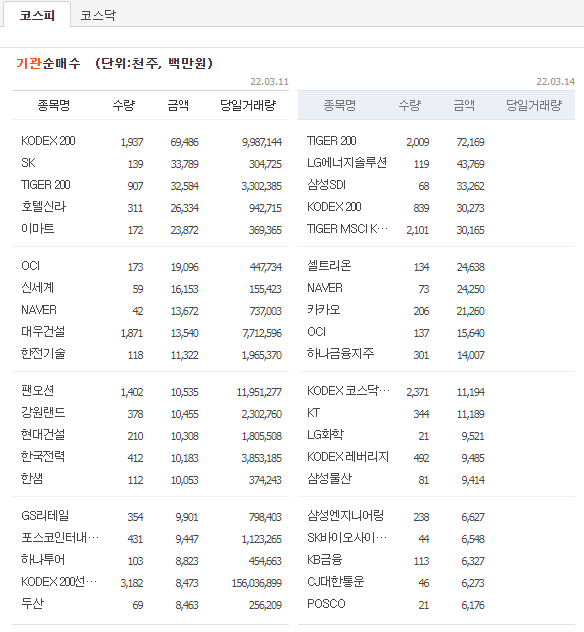Open KODEX 200 in the 22.03.14 list
The image size is (584, 632).
(x=334, y=207)
